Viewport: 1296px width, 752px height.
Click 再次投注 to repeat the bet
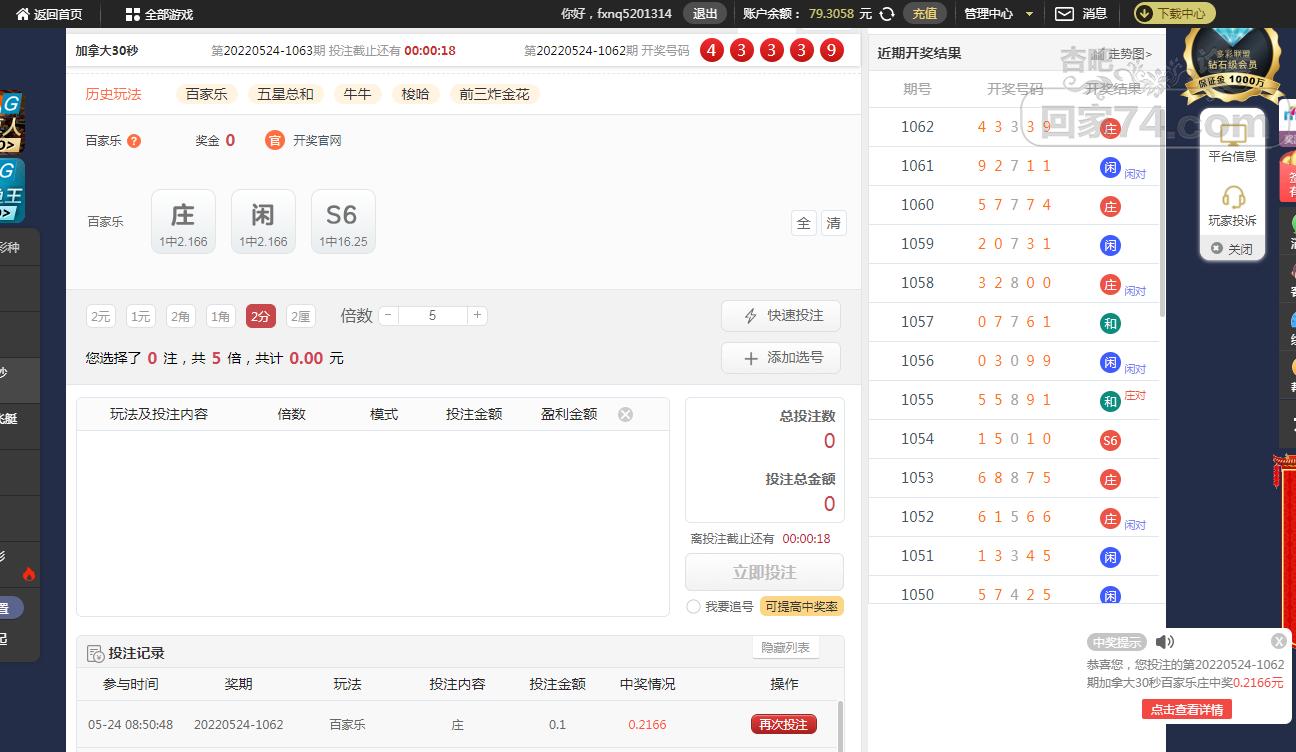[x=784, y=724]
